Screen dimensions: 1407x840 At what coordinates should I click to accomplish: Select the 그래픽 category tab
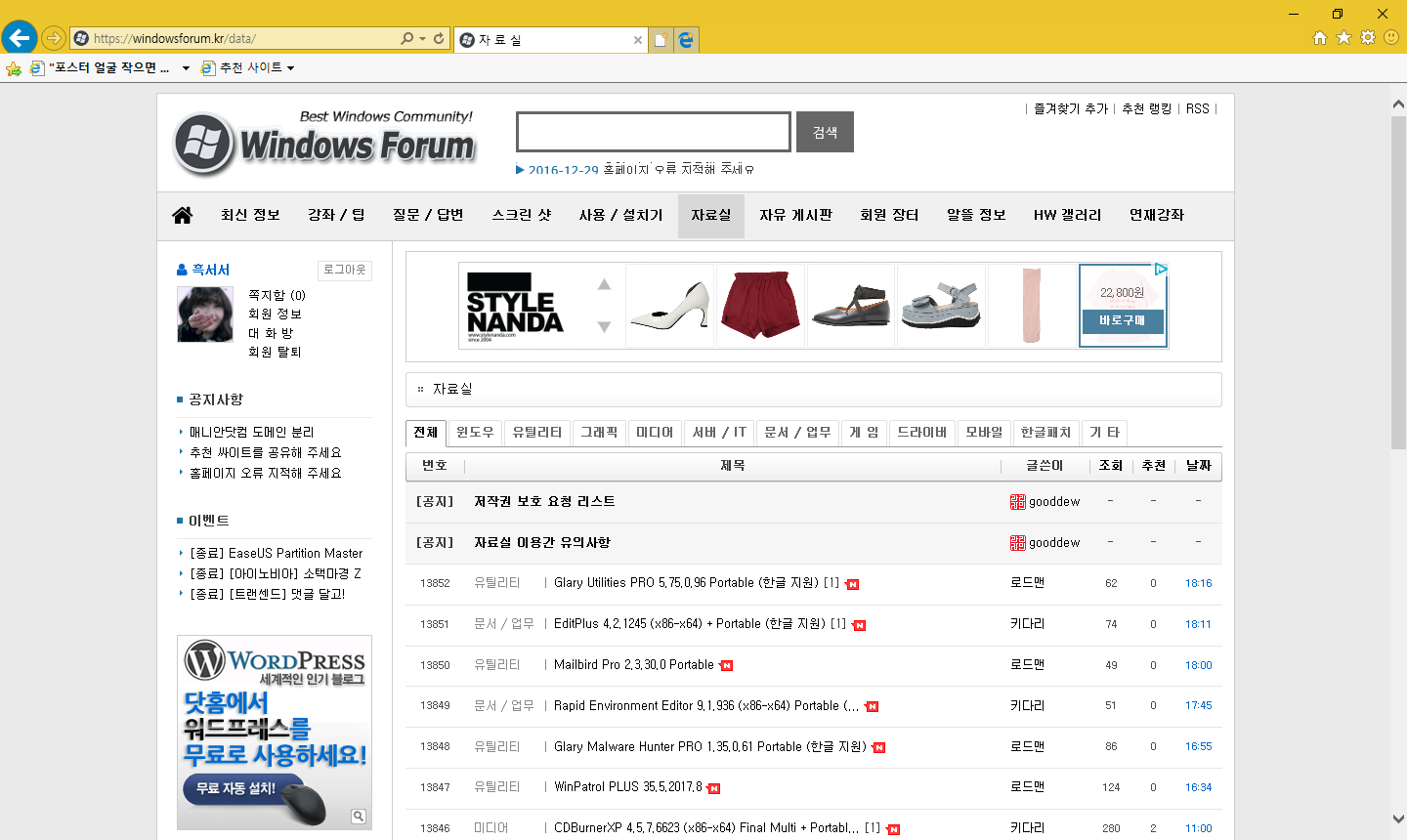(600, 433)
